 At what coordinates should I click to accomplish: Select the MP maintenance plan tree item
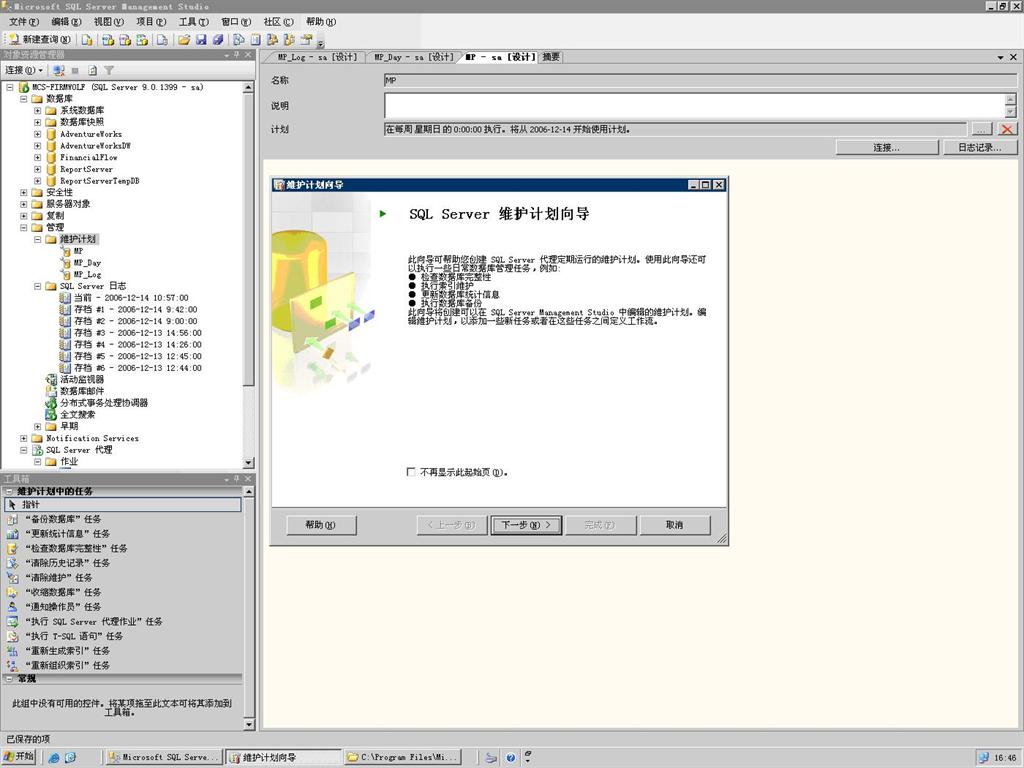click(x=78, y=251)
